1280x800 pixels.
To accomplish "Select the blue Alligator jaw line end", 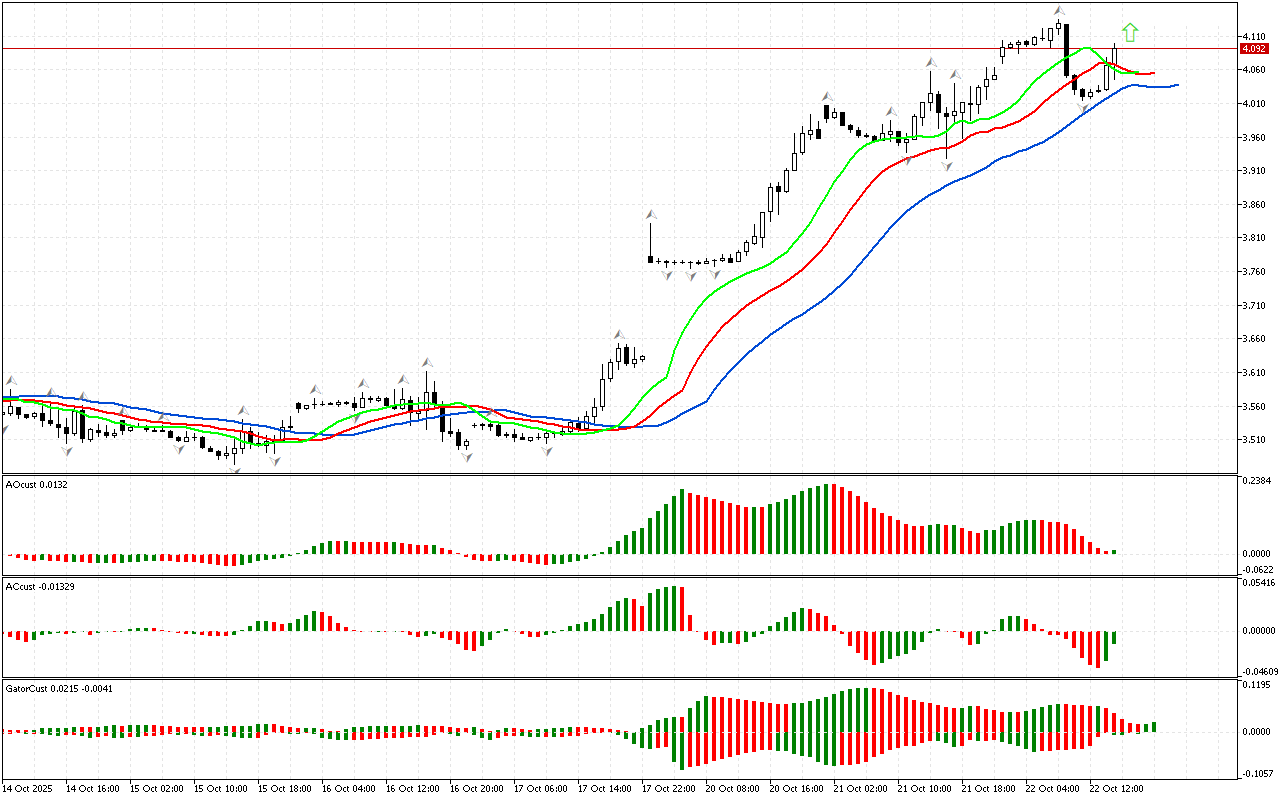I will tap(1175, 85).
